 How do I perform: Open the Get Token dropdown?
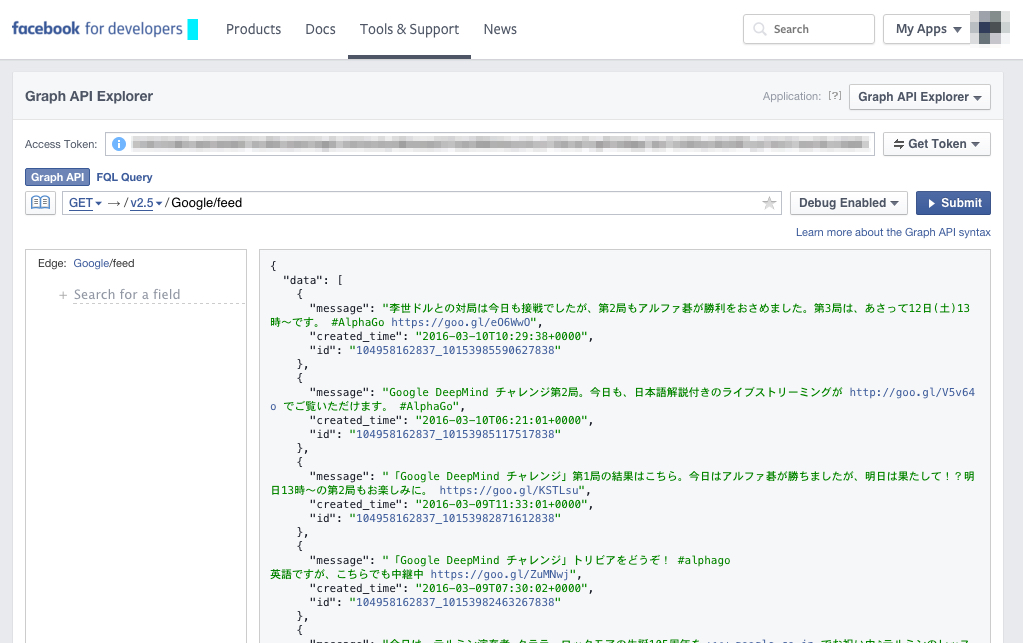point(936,144)
